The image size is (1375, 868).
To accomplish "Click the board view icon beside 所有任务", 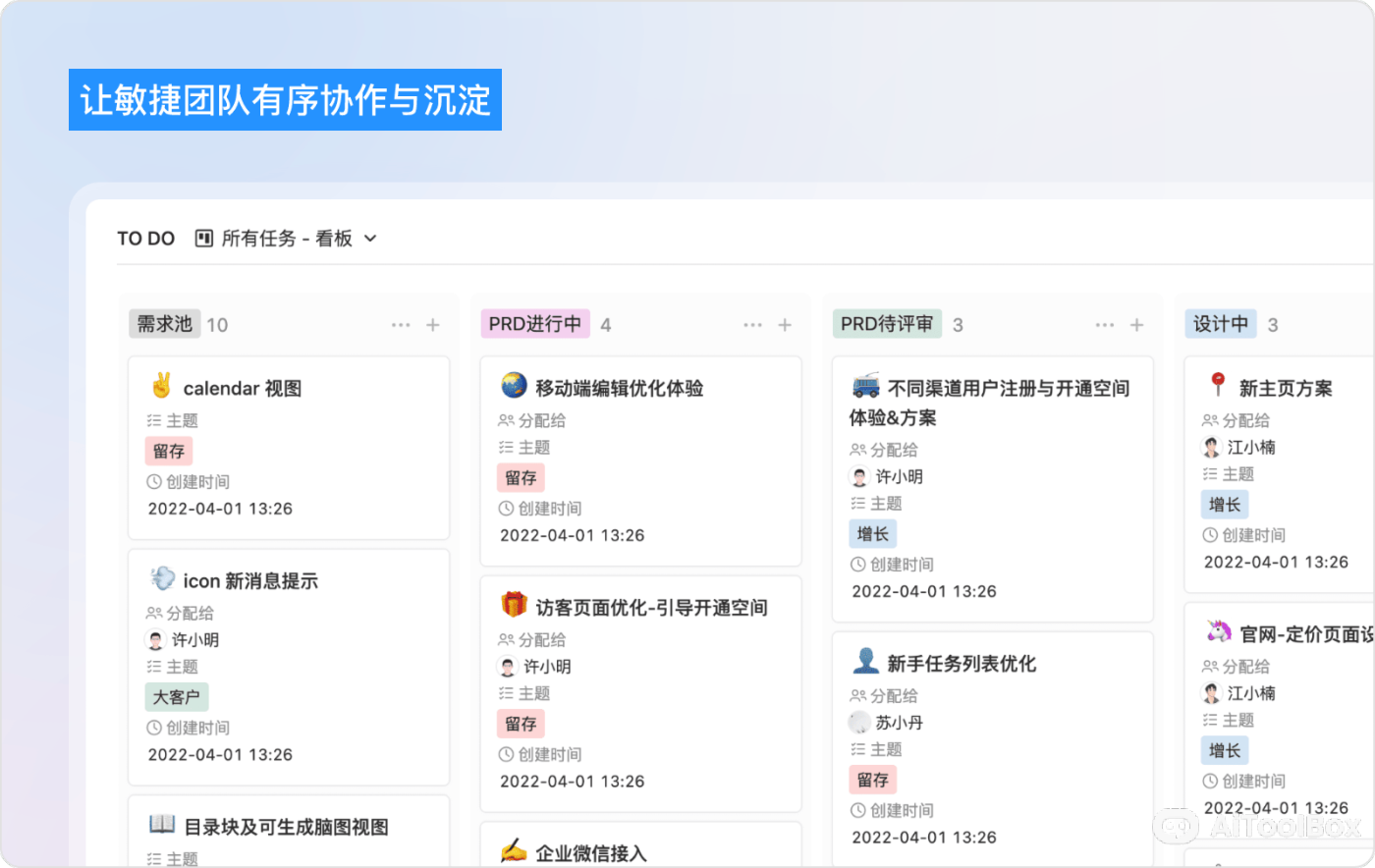I will click(x=204, y=239).
